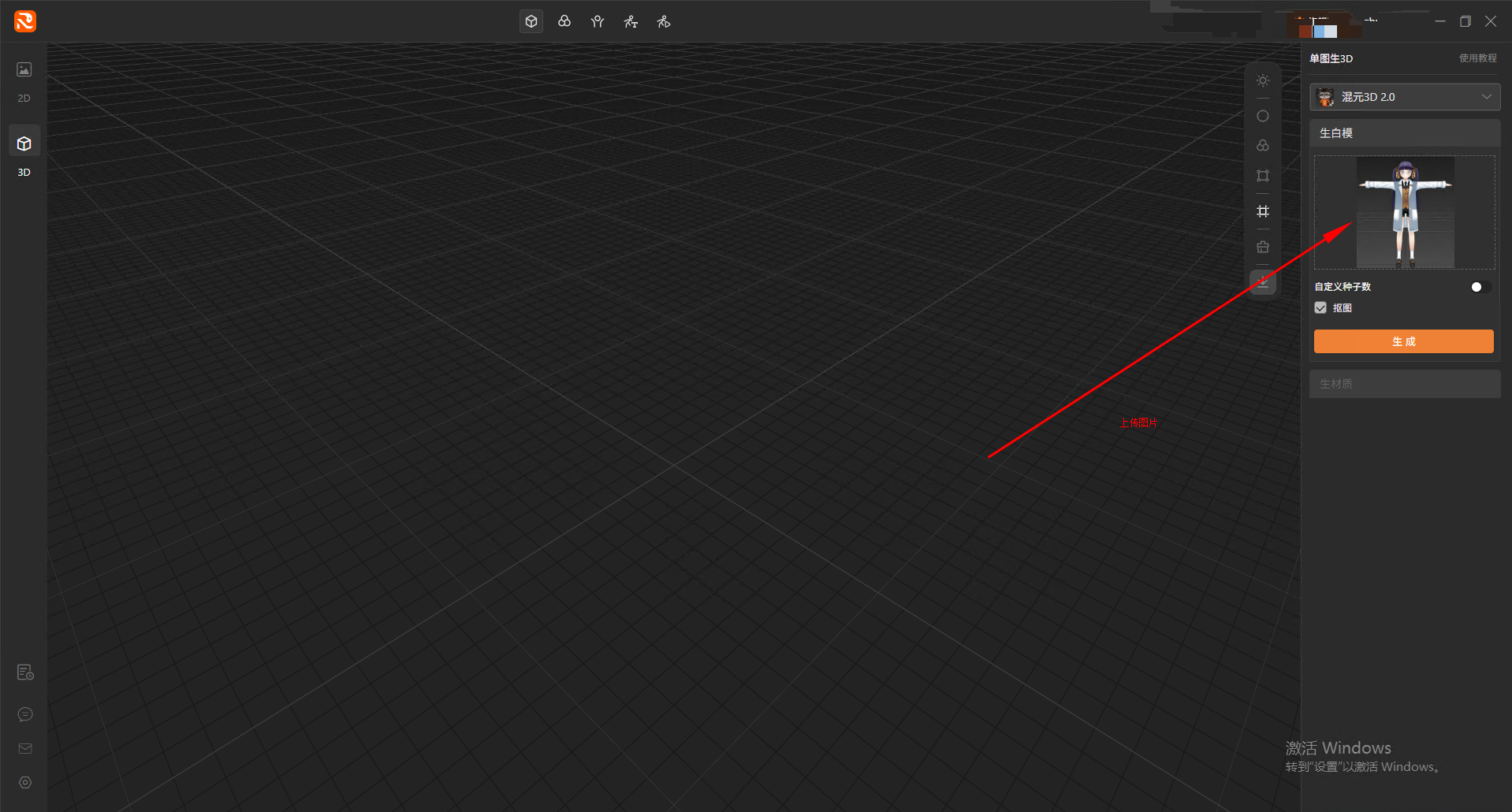Click the uploaded T-pose character image thumbnail
This screenshot has height=812, width=1512.
click(1405, 212)
